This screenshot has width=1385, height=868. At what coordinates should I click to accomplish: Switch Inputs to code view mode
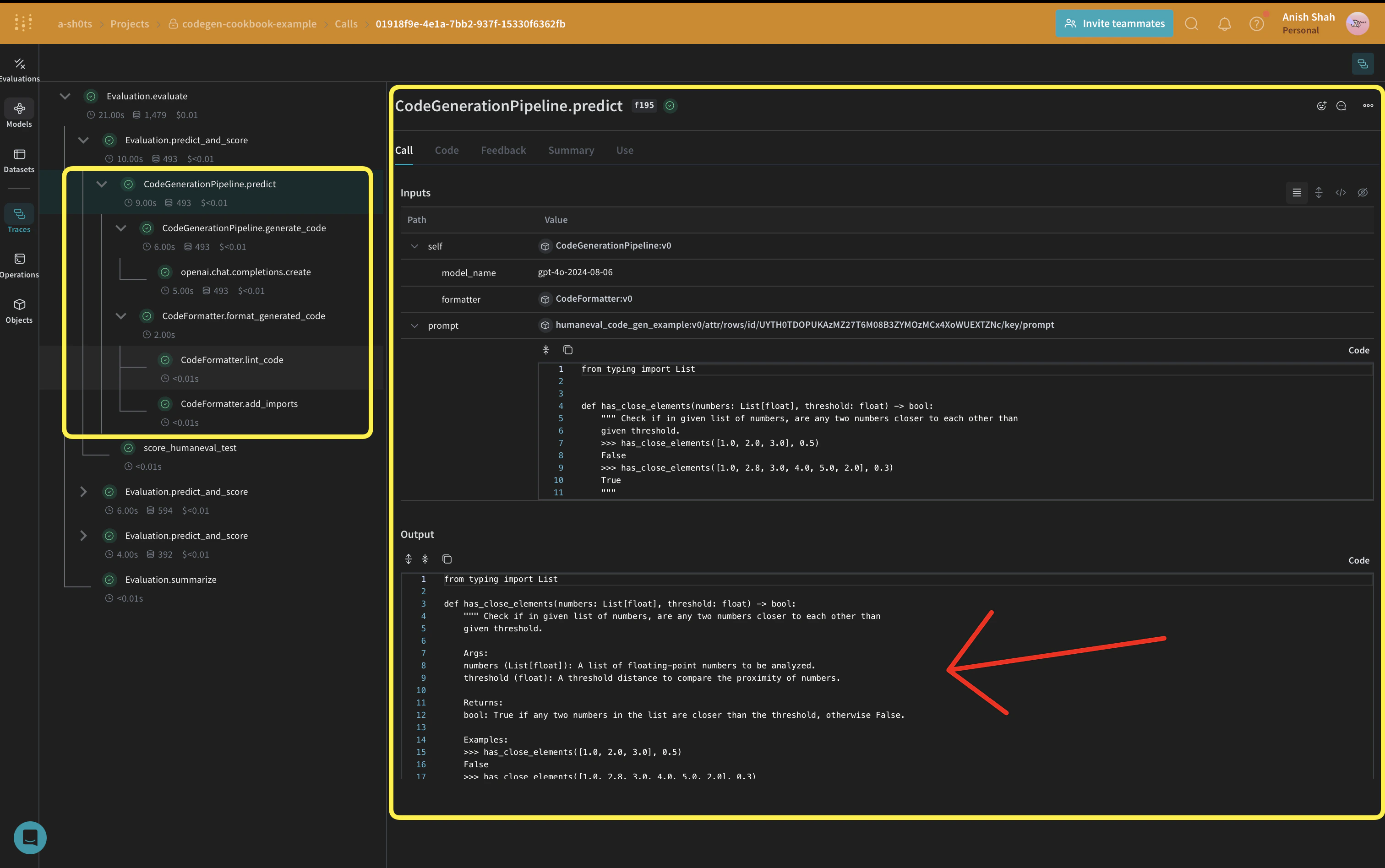[1341, 192]
